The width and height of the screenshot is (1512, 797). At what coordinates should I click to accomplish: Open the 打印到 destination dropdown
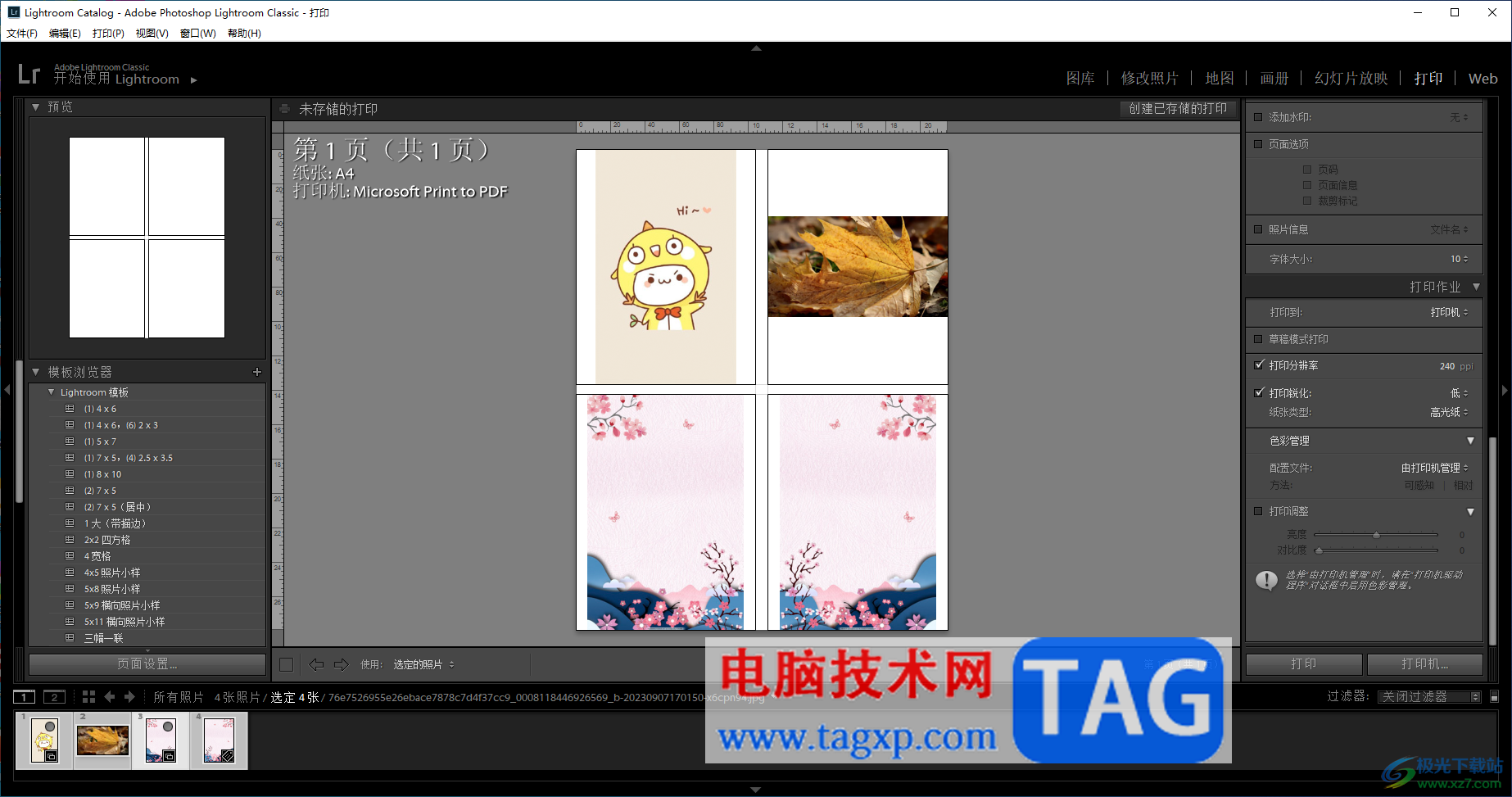[x=1449, y=312]
